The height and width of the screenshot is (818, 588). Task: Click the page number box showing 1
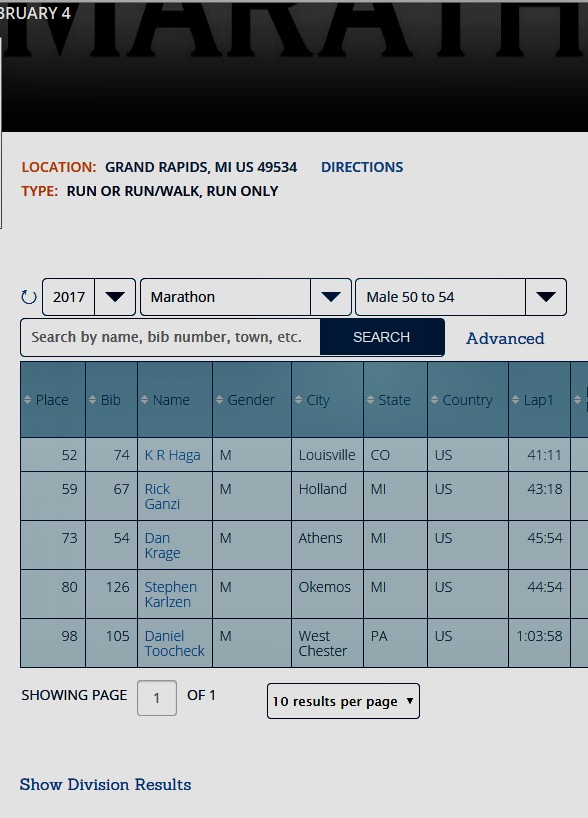tap(157, 698)
